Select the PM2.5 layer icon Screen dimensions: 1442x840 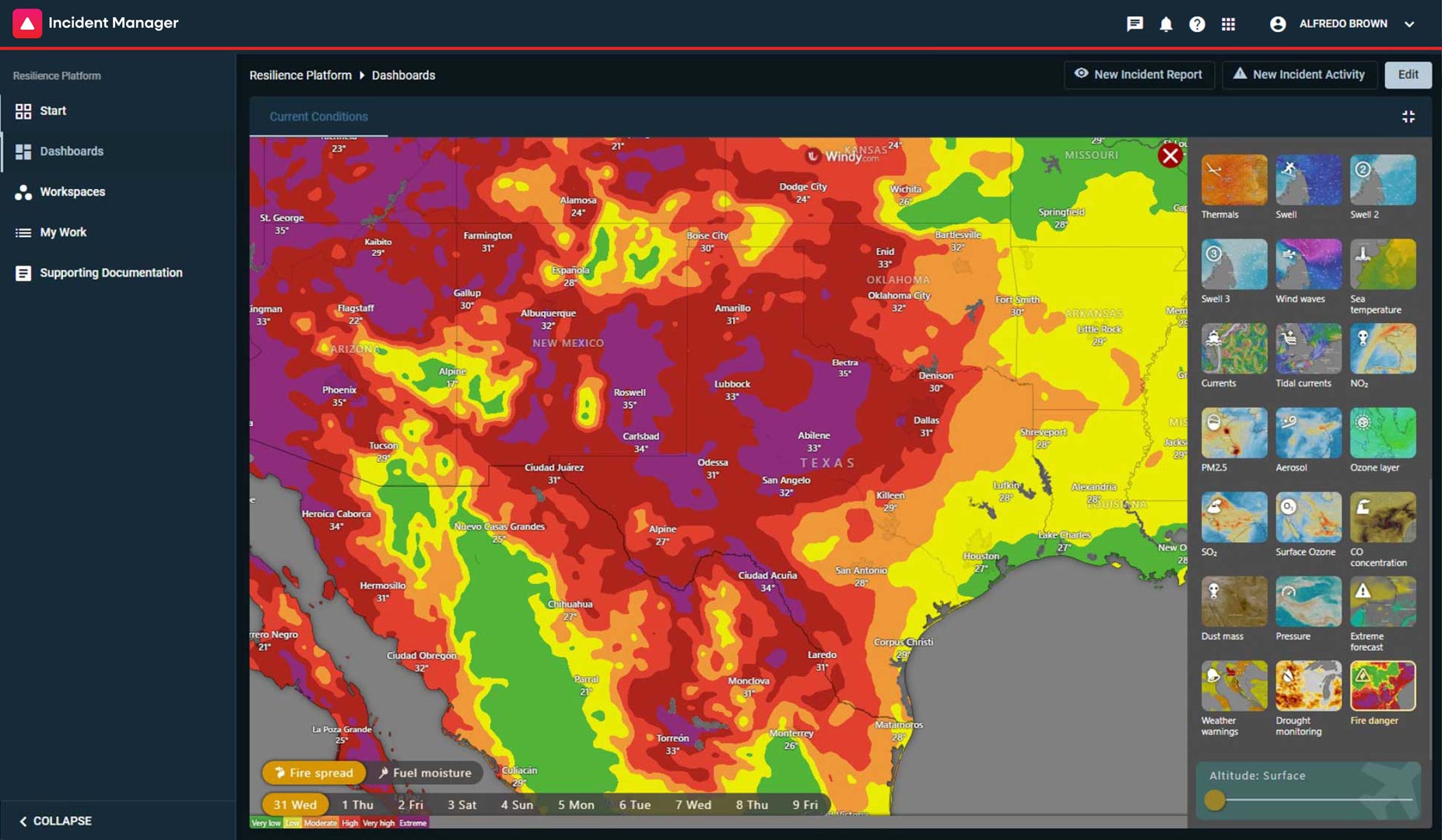[x=1233, y=433]
